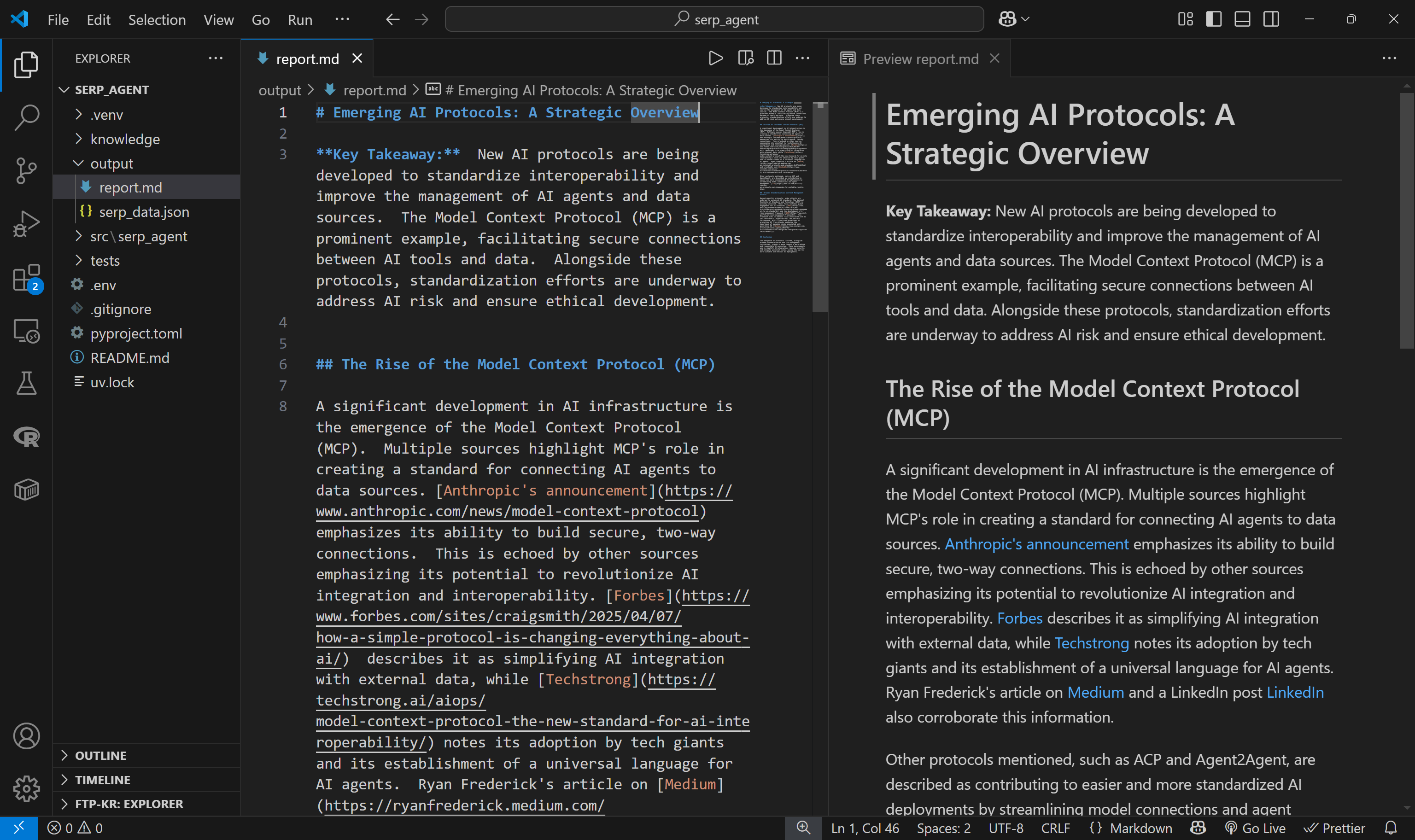Close the Preview report.md tab
1415x840 pixels.
tap(994, 58)
